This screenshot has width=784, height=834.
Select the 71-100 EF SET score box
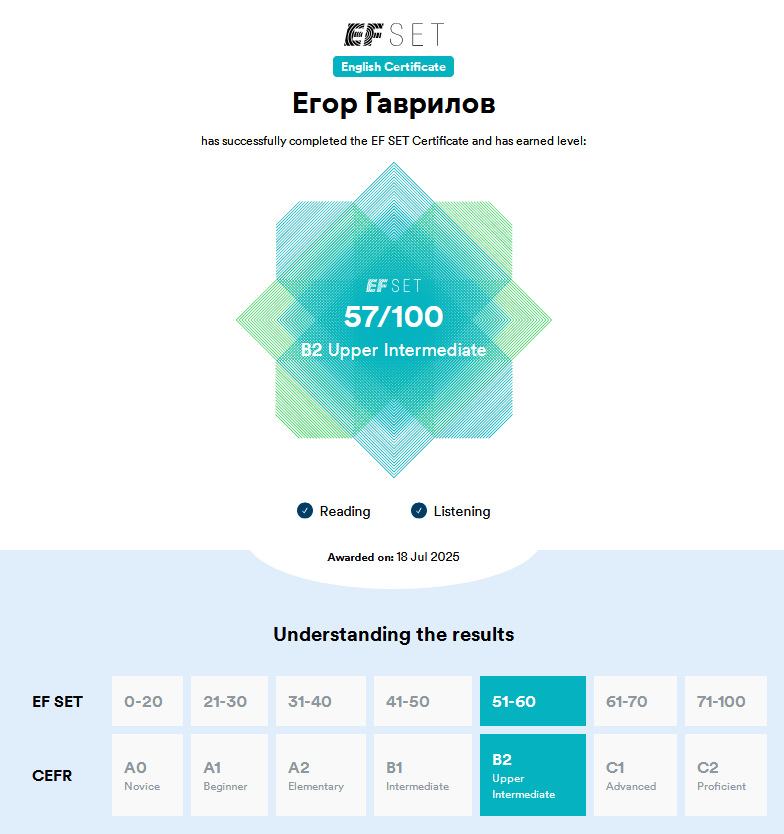(x=725, y=701)
